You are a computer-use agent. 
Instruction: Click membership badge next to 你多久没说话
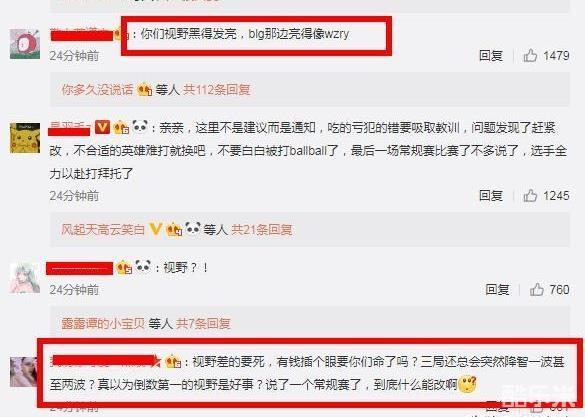(x=144, y=90)
